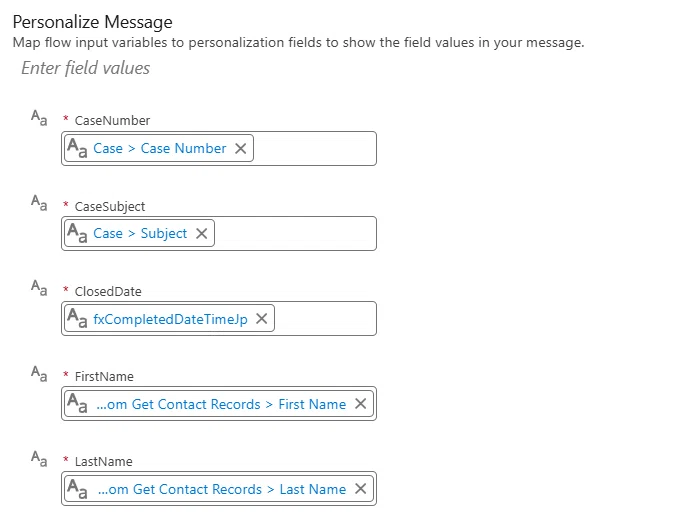Viewport: 688px width, 526px height.
Task: Click empty area of CaseSubject input field
Action: click(295, 233)
